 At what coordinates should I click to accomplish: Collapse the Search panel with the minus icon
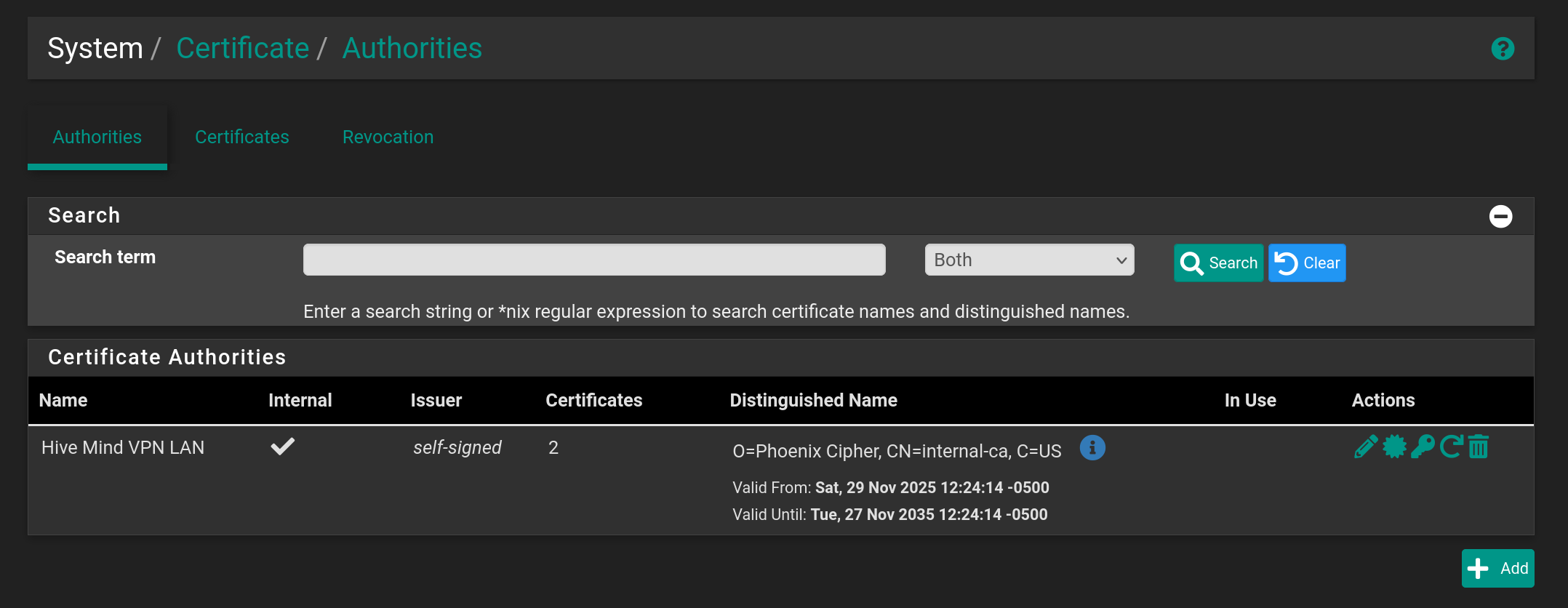(x=1500, y=216)
